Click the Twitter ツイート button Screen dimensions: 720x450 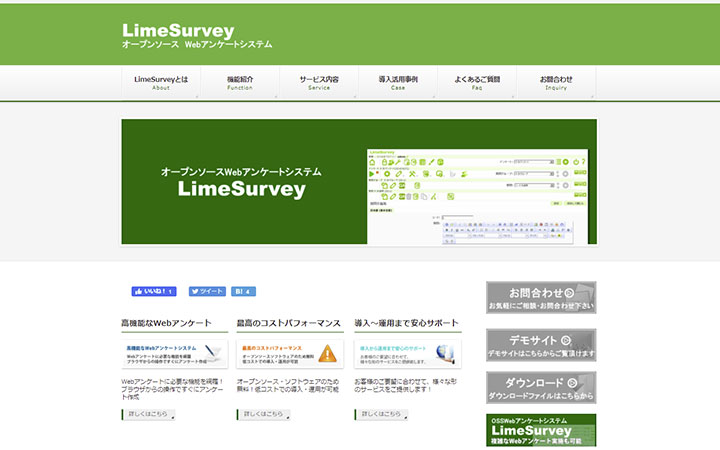207,291
